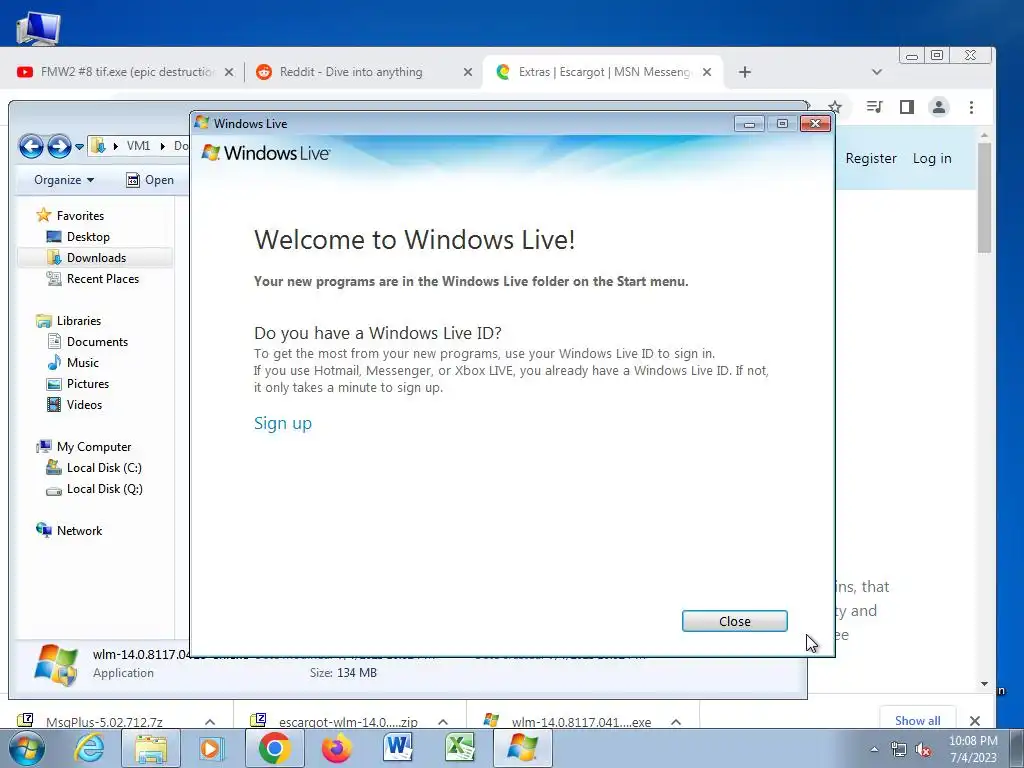Close the Chrome downloads bar
The image size is (1024, 768).
[x=974, y=720]
